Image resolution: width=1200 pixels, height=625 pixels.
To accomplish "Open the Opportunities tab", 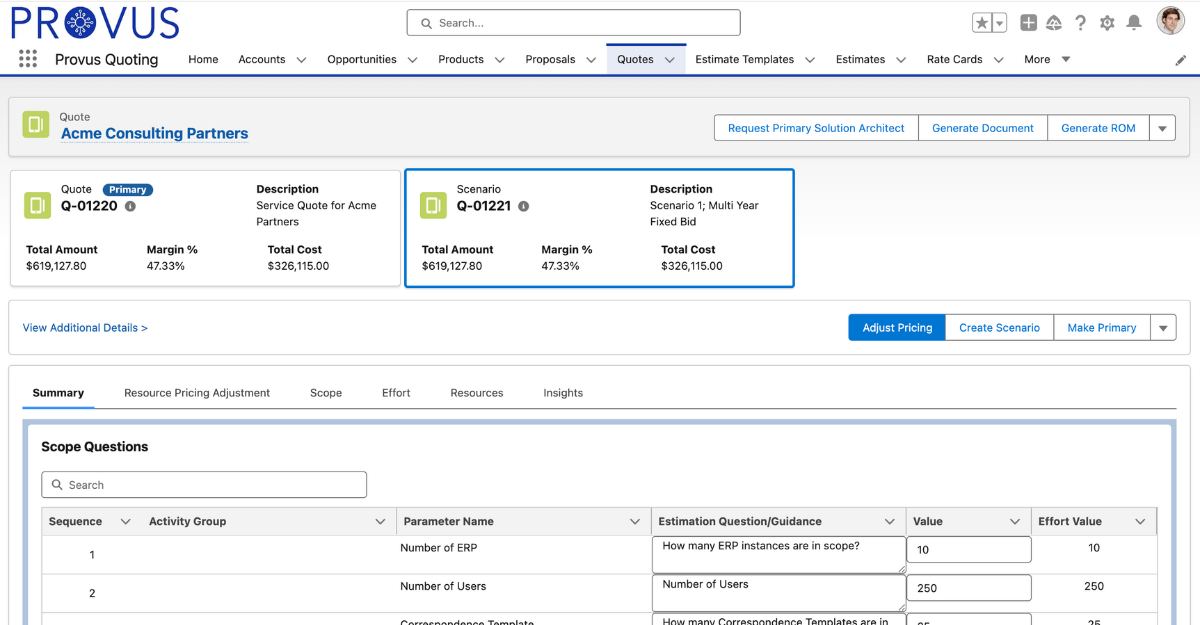I will [362, 59].
